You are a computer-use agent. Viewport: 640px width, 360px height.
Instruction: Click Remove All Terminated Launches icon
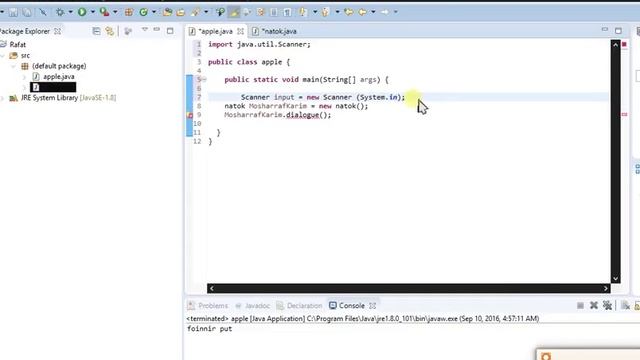coord(607,305)
